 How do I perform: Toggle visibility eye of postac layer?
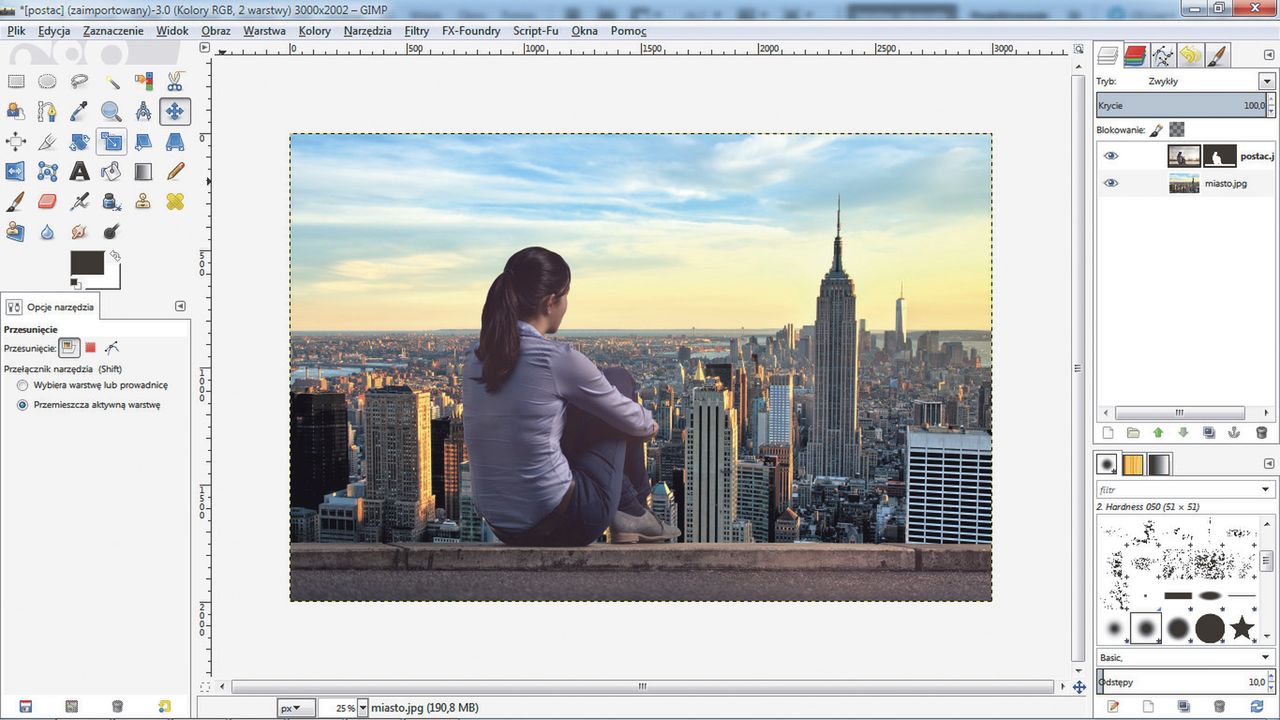(1111, 156)
